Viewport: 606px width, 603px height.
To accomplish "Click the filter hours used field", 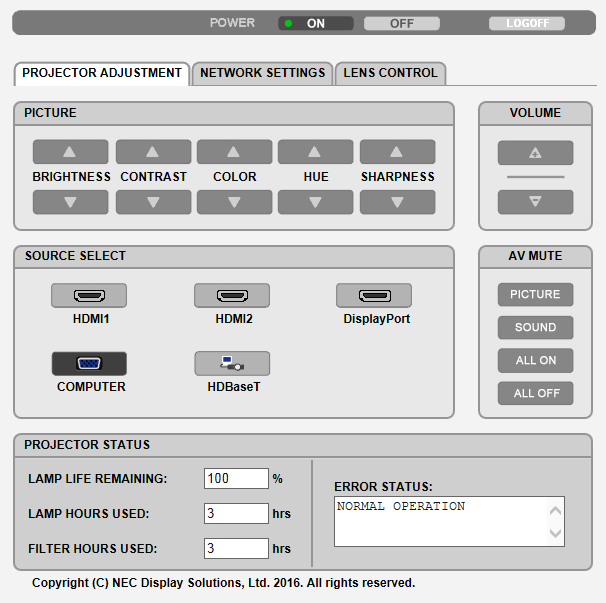I will [236, 548].
